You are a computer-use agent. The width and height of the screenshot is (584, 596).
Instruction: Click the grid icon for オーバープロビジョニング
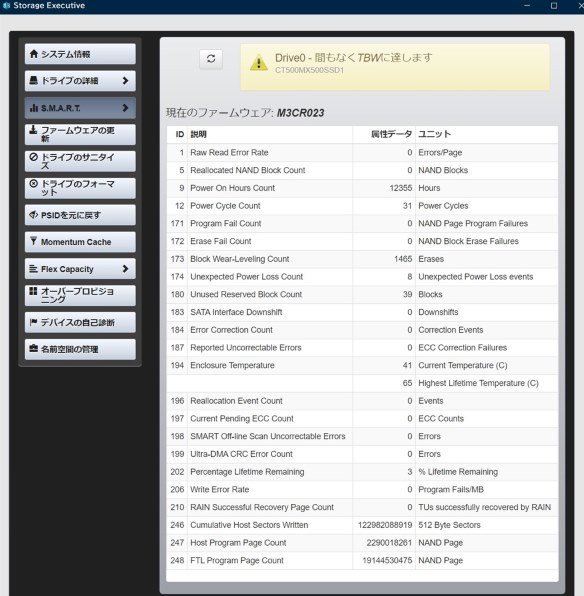tap(33, 291)
